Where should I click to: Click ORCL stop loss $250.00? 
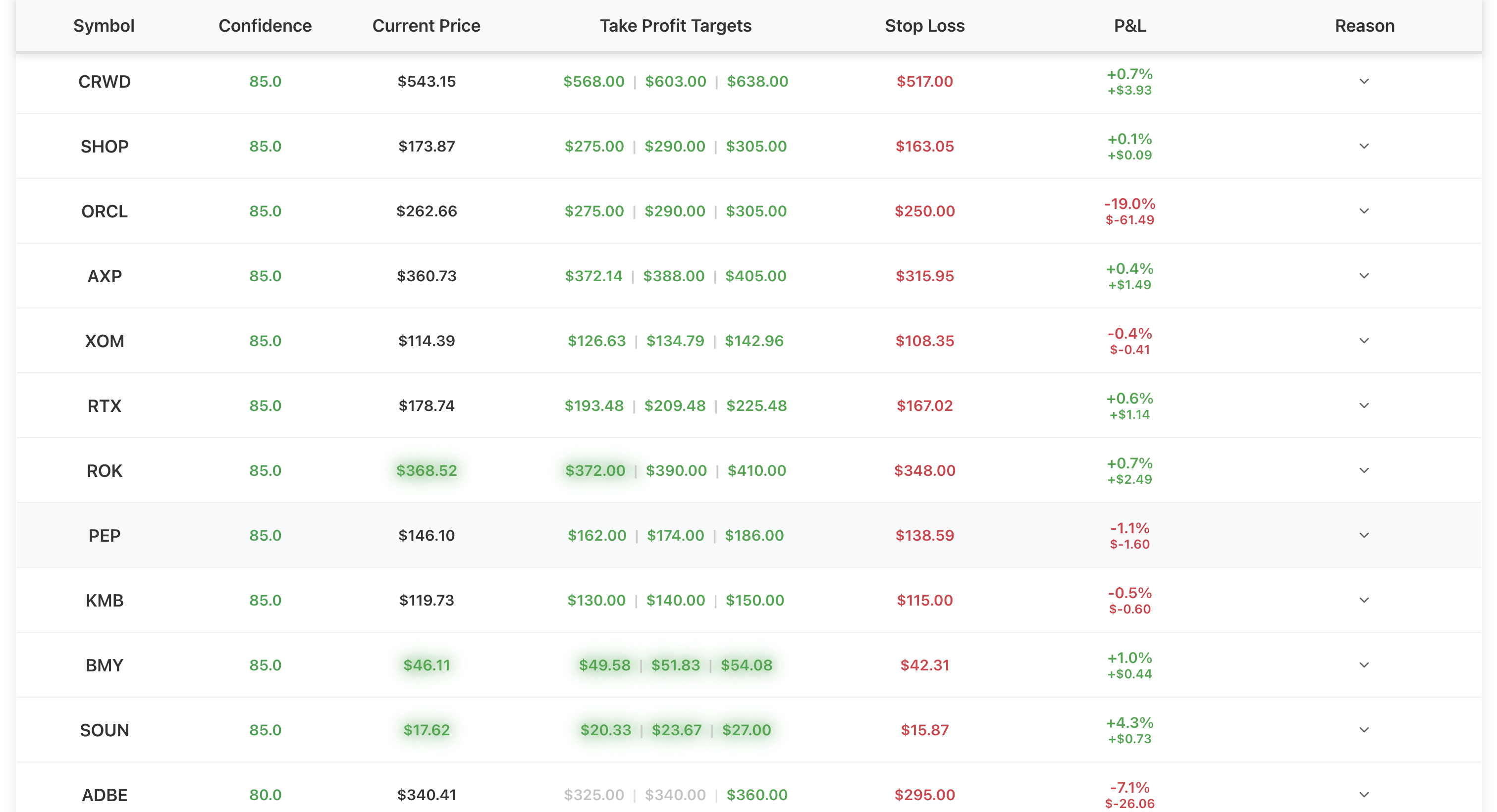click(x=924, y=211)
